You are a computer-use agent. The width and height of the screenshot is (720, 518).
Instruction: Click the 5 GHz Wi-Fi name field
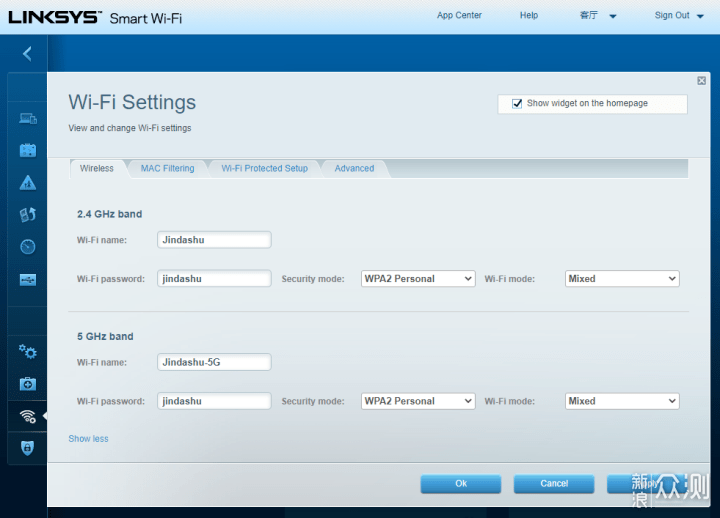point(214,362)
